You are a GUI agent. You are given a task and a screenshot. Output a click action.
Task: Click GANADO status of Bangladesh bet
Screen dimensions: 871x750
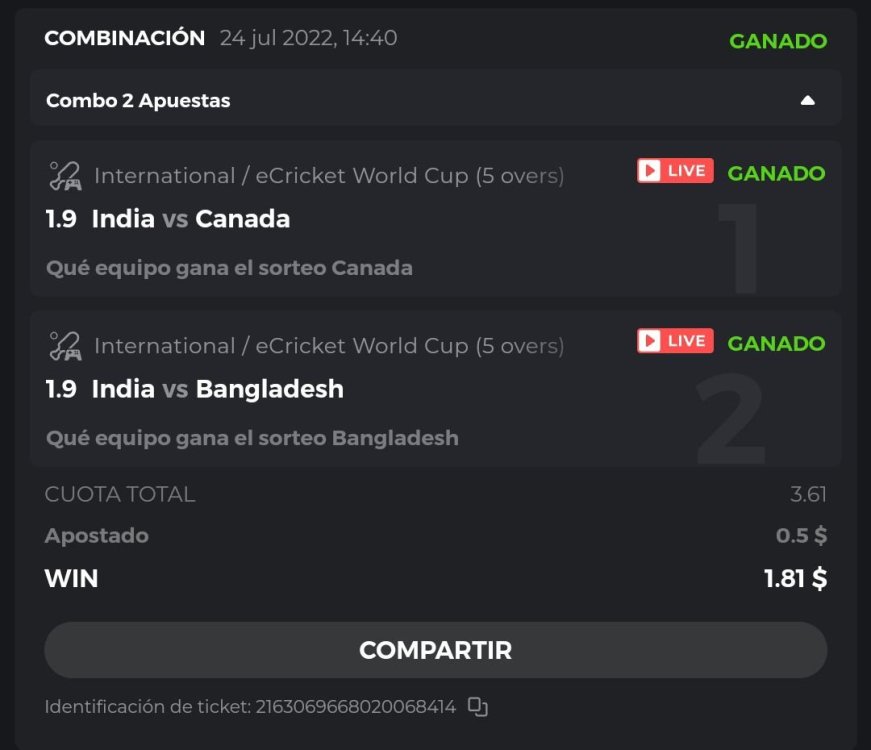click(x=776, y=343)
